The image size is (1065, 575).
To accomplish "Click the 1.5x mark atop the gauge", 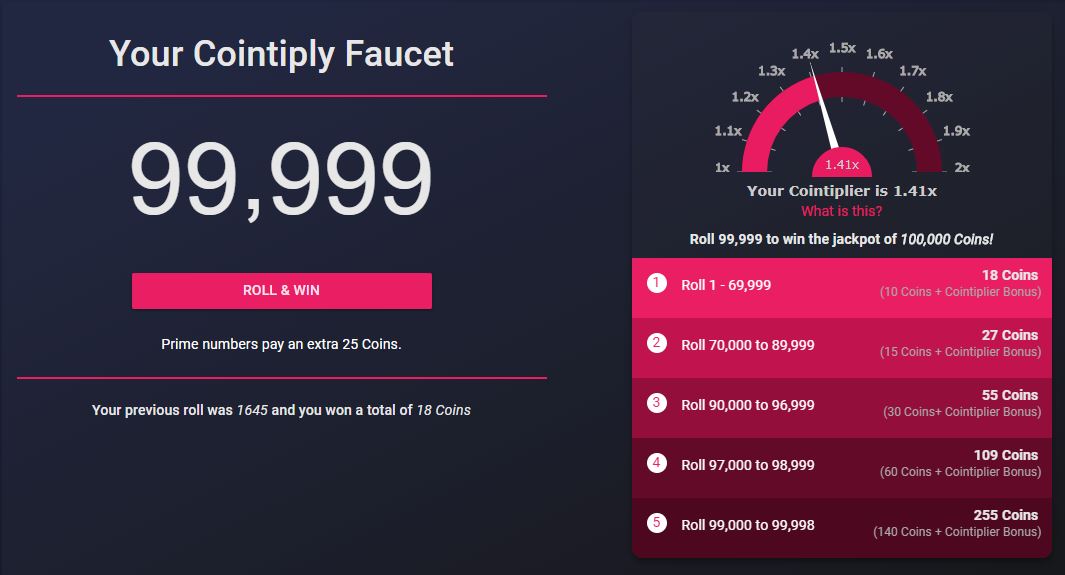I will click(x=842, y=48).
